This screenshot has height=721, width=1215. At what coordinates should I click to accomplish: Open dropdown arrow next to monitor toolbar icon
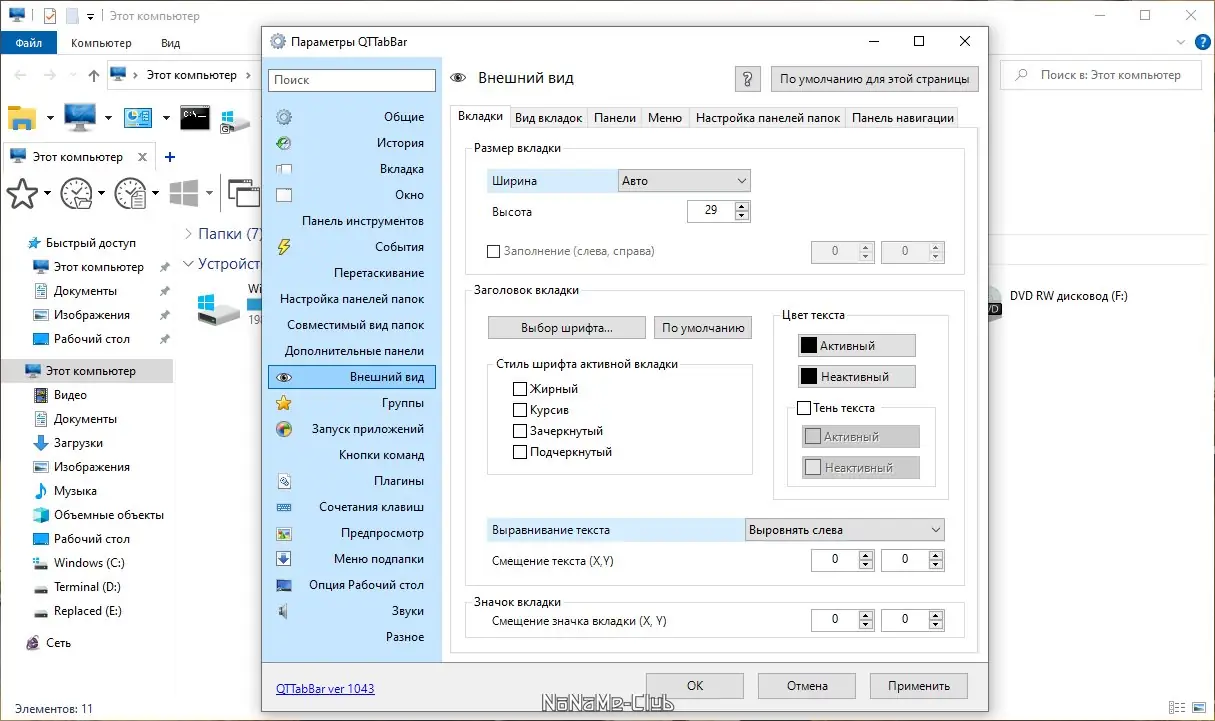(108, 118)
